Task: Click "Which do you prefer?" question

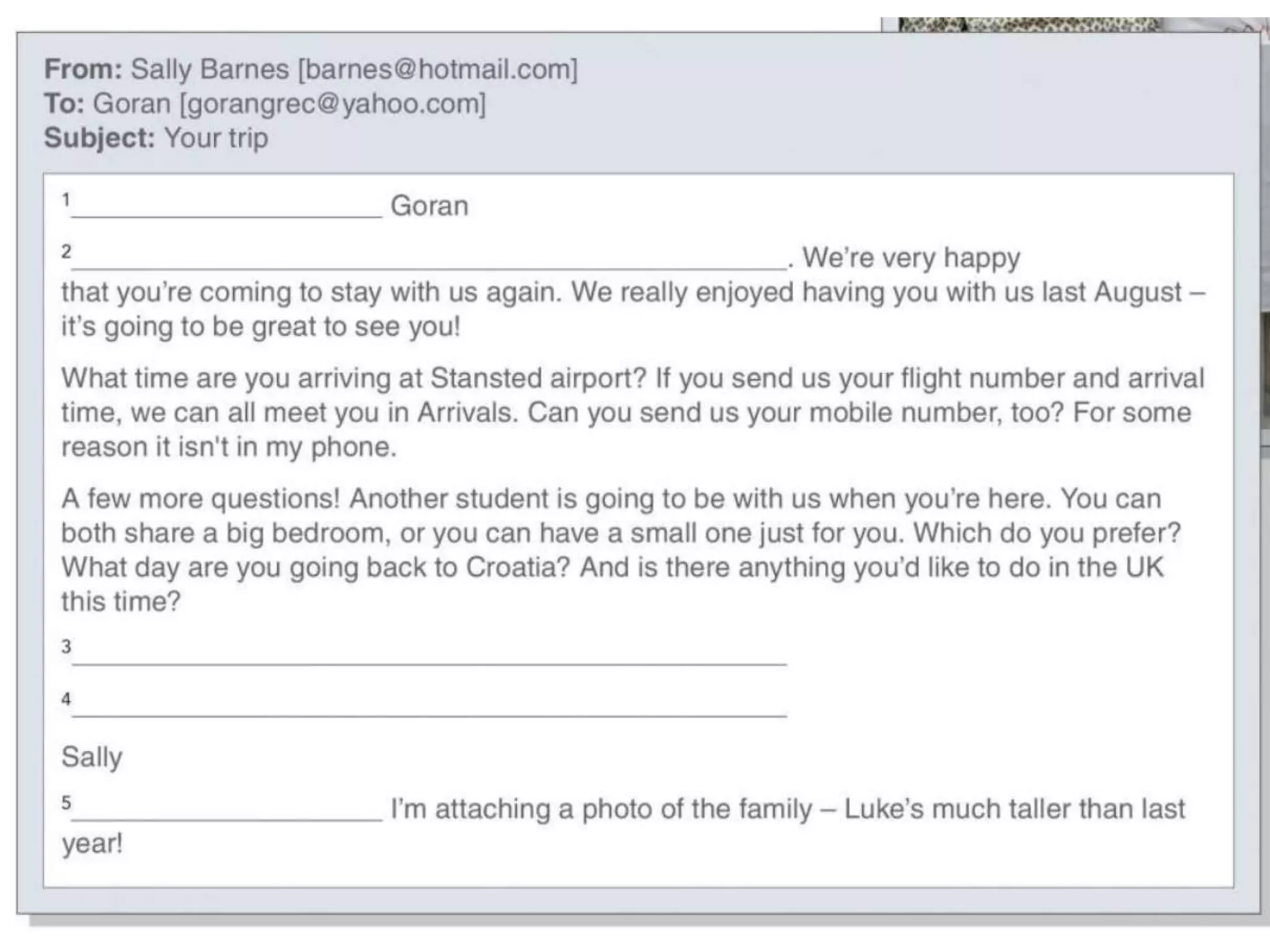Action: coord(1047,533)
